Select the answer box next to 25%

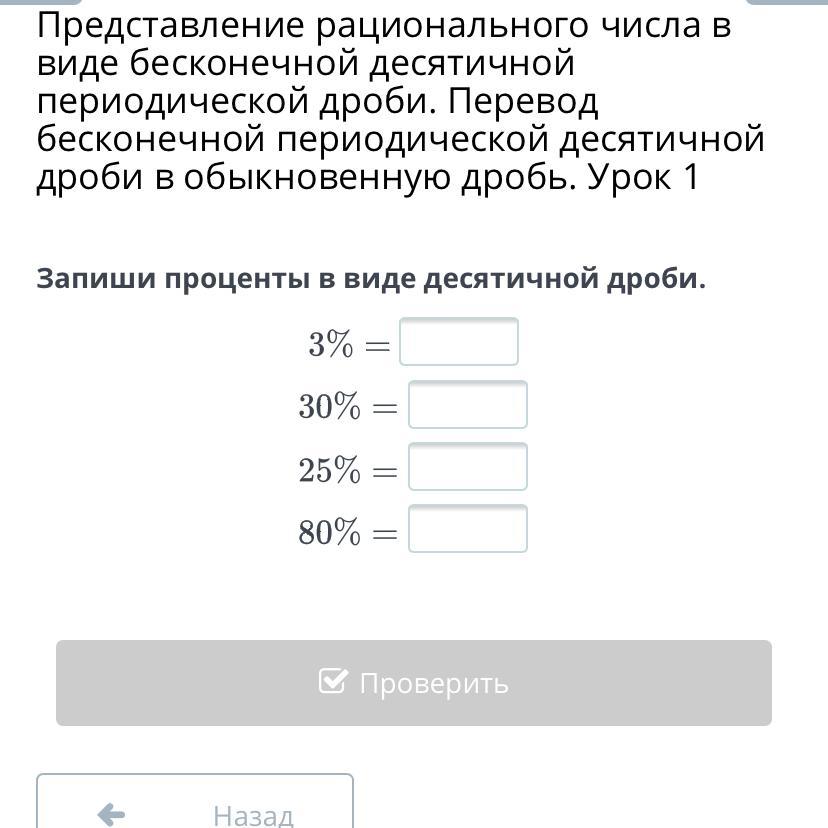click(468, 466)
